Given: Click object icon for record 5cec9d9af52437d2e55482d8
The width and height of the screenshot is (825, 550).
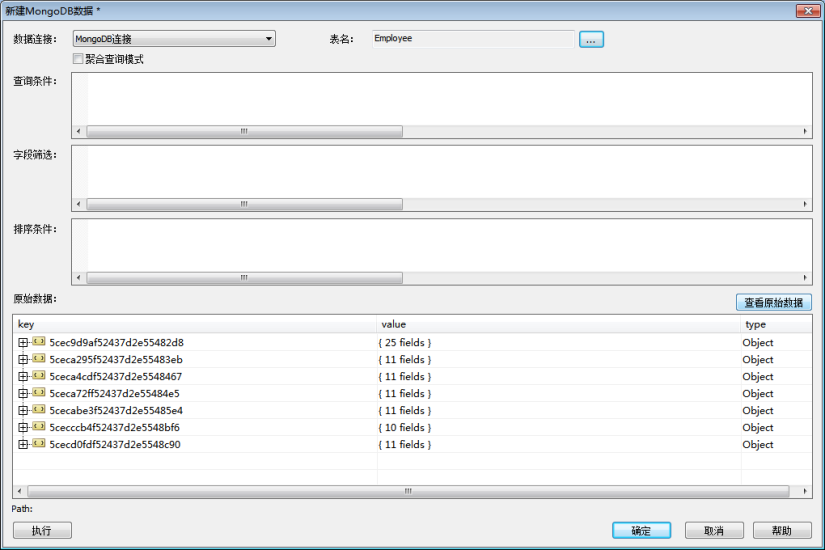Looking at the screenshot, I should (x=39, y=342).
